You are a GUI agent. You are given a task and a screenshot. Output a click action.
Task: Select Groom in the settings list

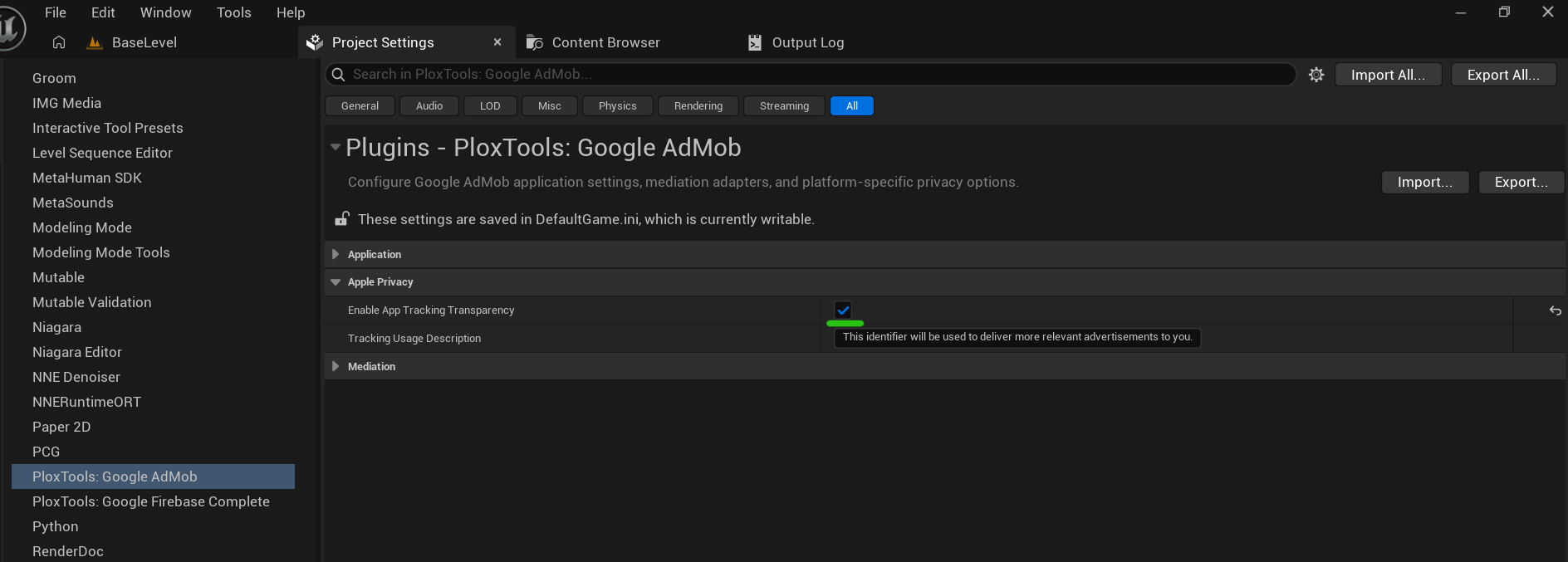tap(54, 78)
